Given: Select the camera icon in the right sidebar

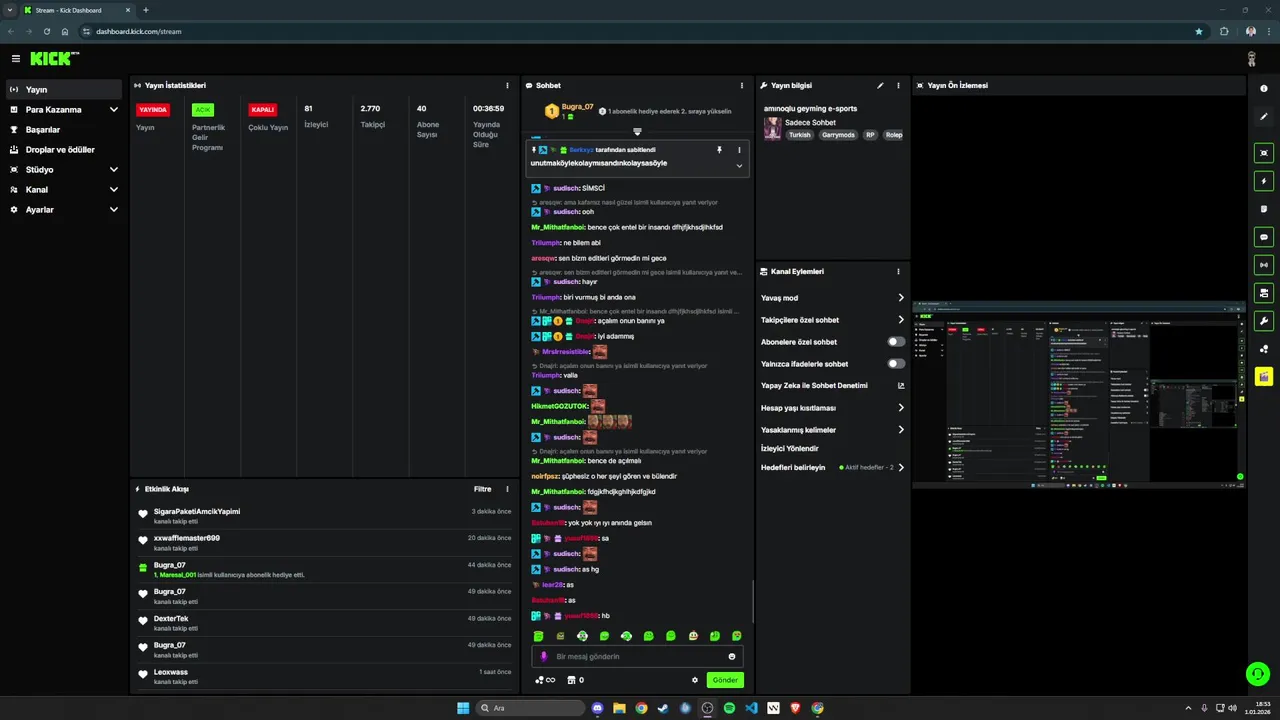Looking at the screenshot, I should coord(1264,293).
